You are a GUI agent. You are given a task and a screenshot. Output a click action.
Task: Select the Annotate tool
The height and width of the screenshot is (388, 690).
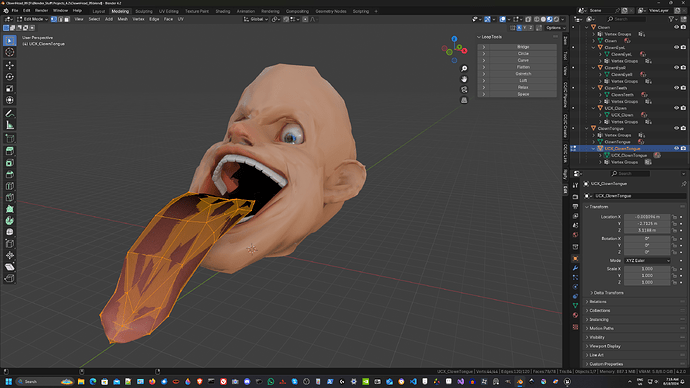pyautogui.click(x=10, y=113)
